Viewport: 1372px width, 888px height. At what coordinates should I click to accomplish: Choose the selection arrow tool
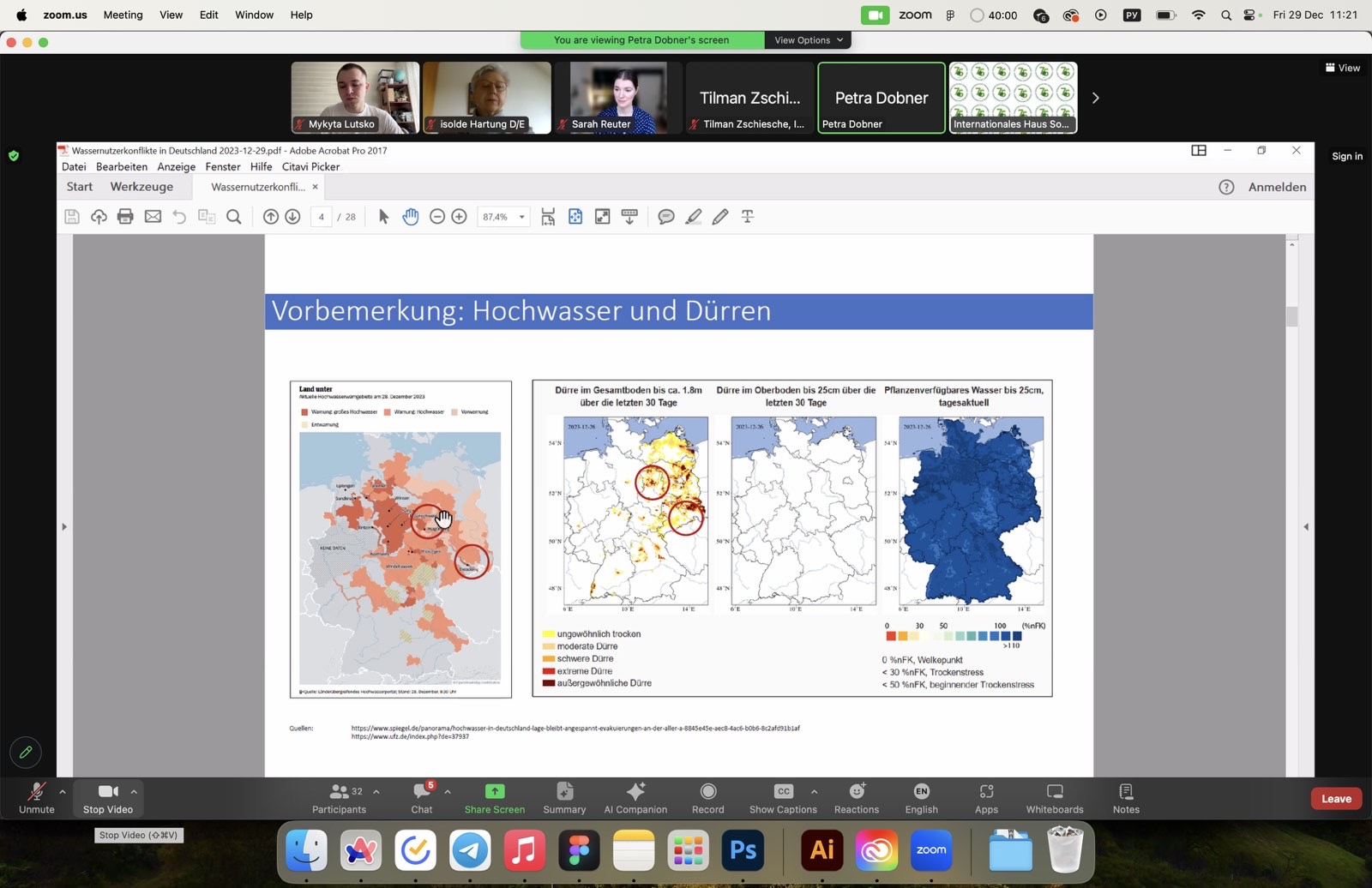pyautogui.click(x=383, y=217)
